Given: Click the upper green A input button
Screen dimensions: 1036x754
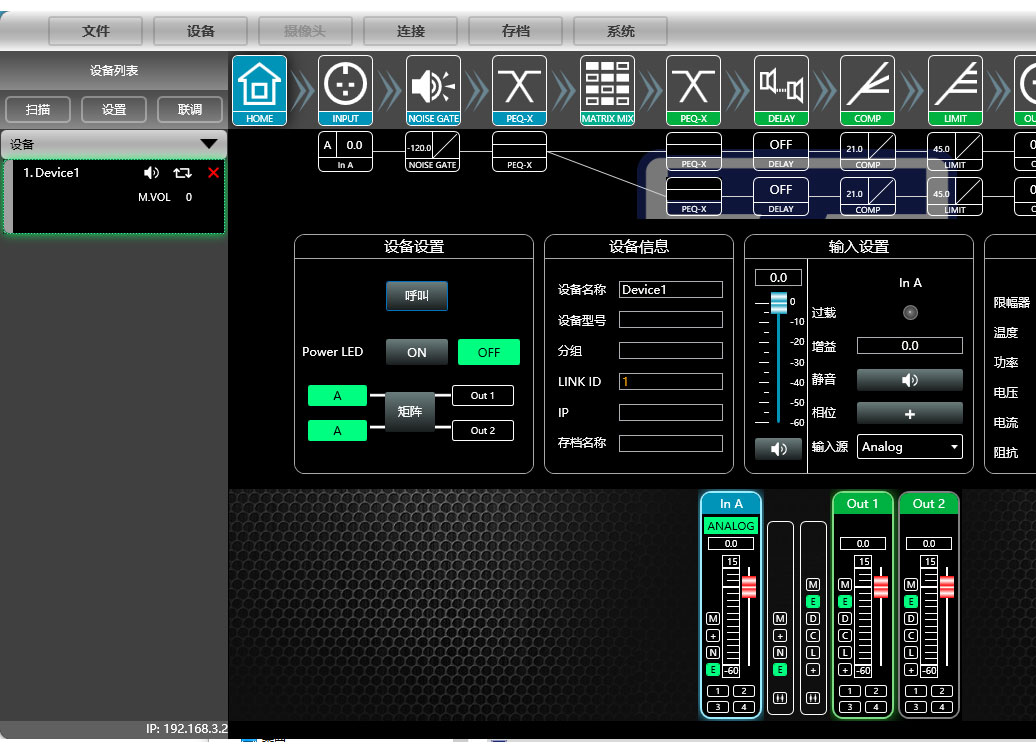Looking at the screenshot, I should pos(337,395).
